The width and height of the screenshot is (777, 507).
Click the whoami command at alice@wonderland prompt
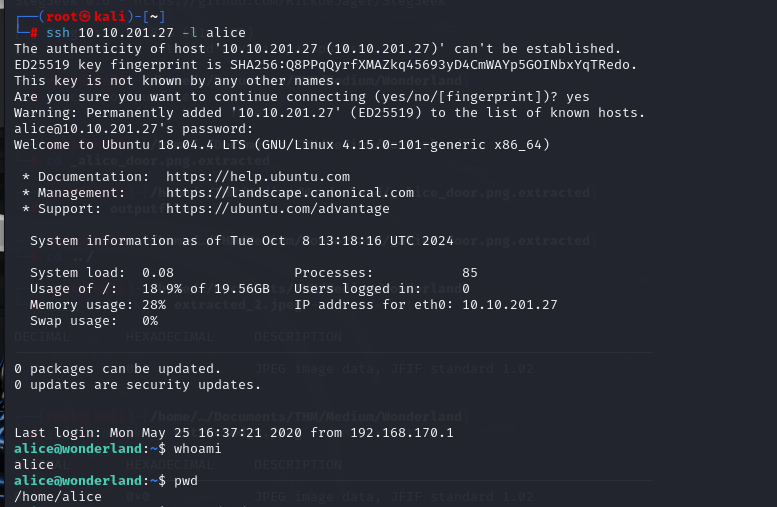[x=198, y=449]
